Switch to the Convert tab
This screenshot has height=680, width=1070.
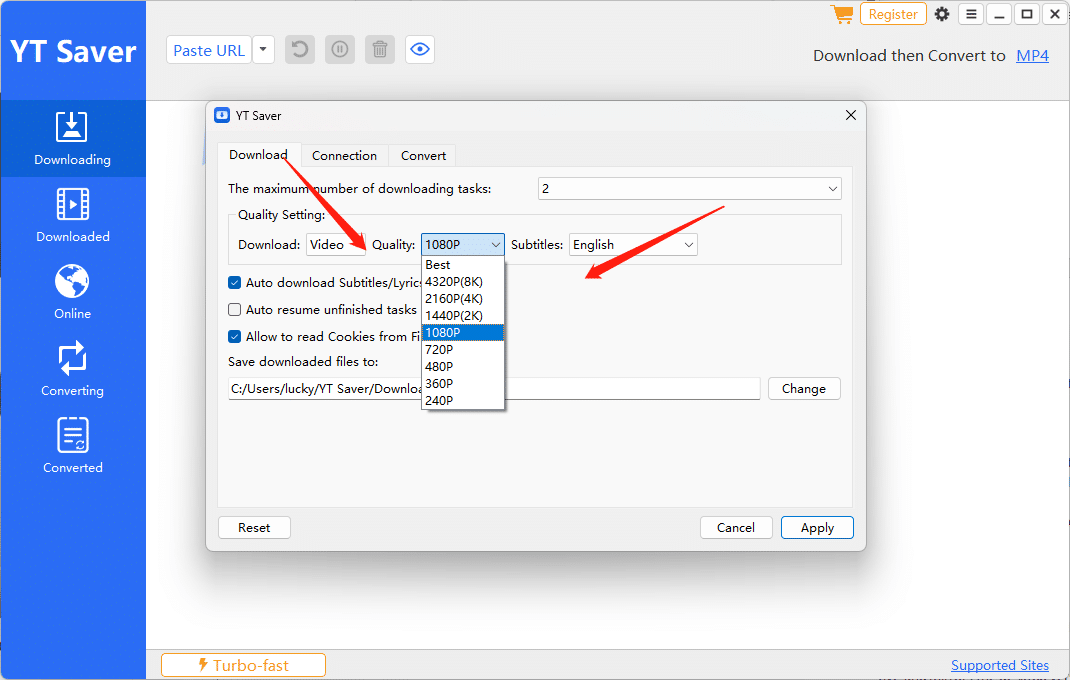click(423, 156)
